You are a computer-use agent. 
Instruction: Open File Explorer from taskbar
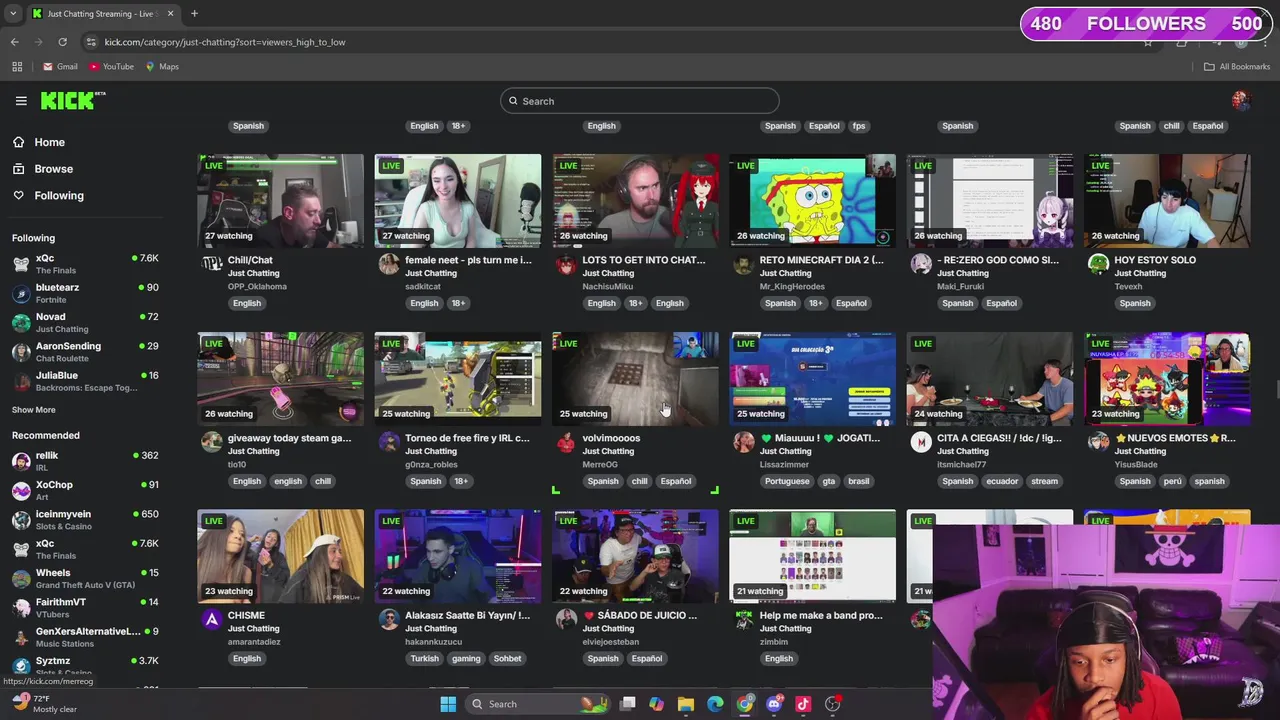pos(686,704)
